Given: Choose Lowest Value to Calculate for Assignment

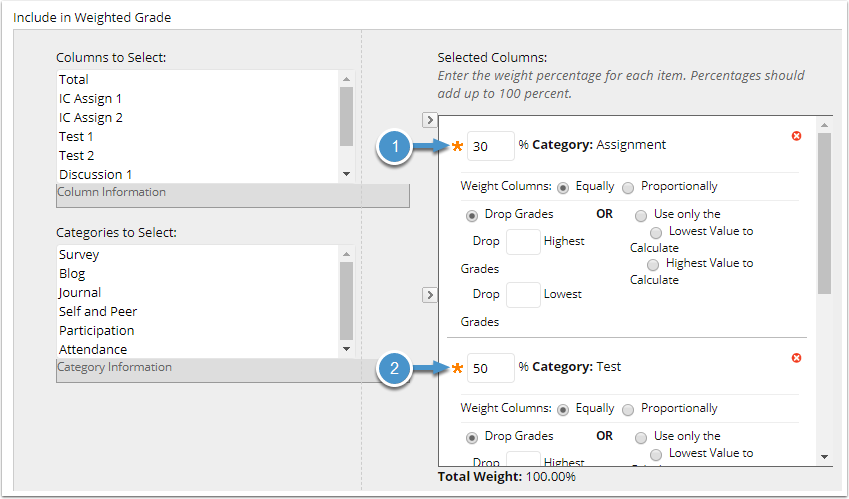Looking at the screenshot, I should (x=654, y=232).
